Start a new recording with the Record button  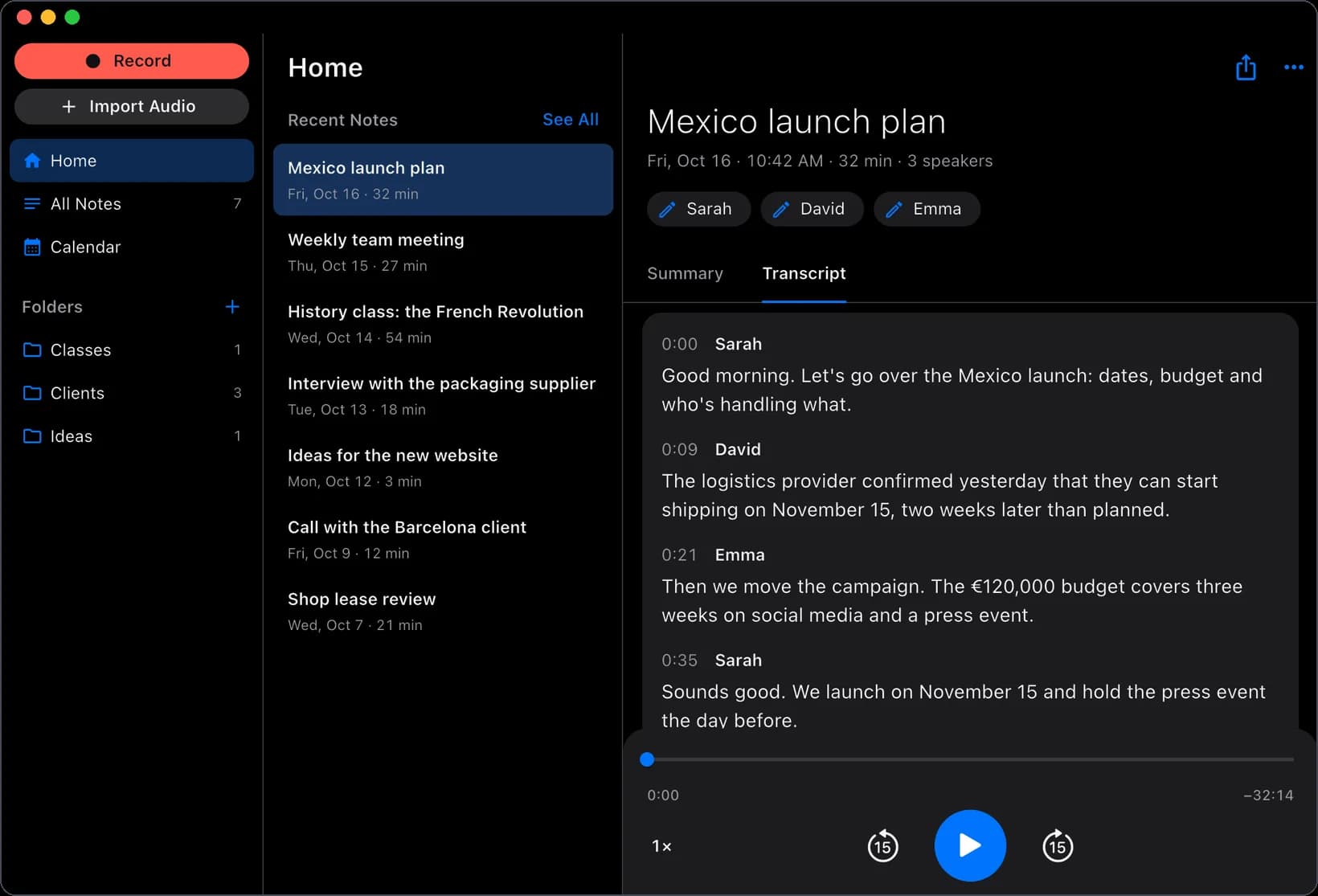point(132,61)
